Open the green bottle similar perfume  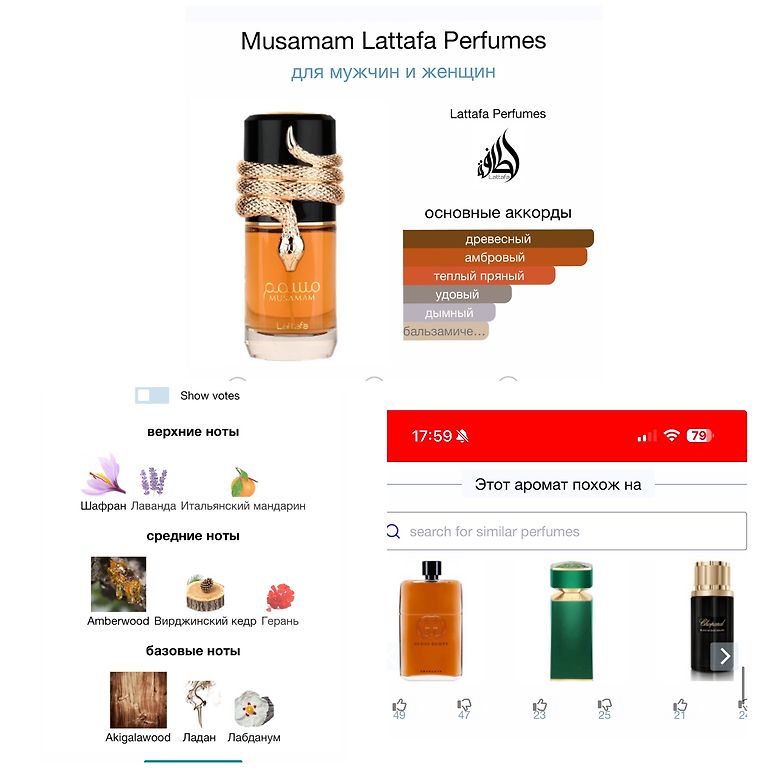coord(571,621)
